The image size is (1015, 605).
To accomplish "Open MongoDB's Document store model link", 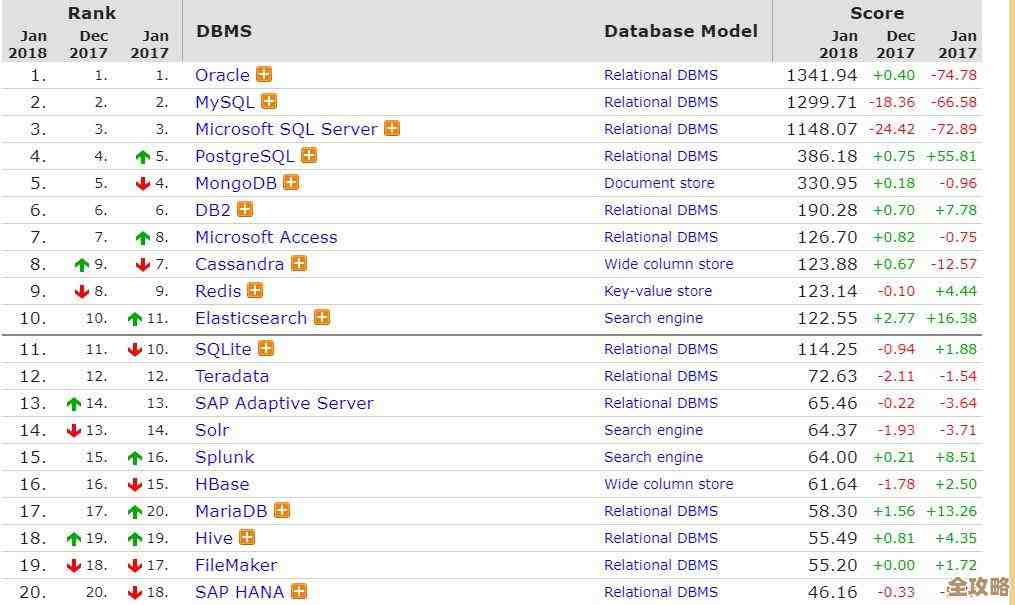I will (659, 183).
